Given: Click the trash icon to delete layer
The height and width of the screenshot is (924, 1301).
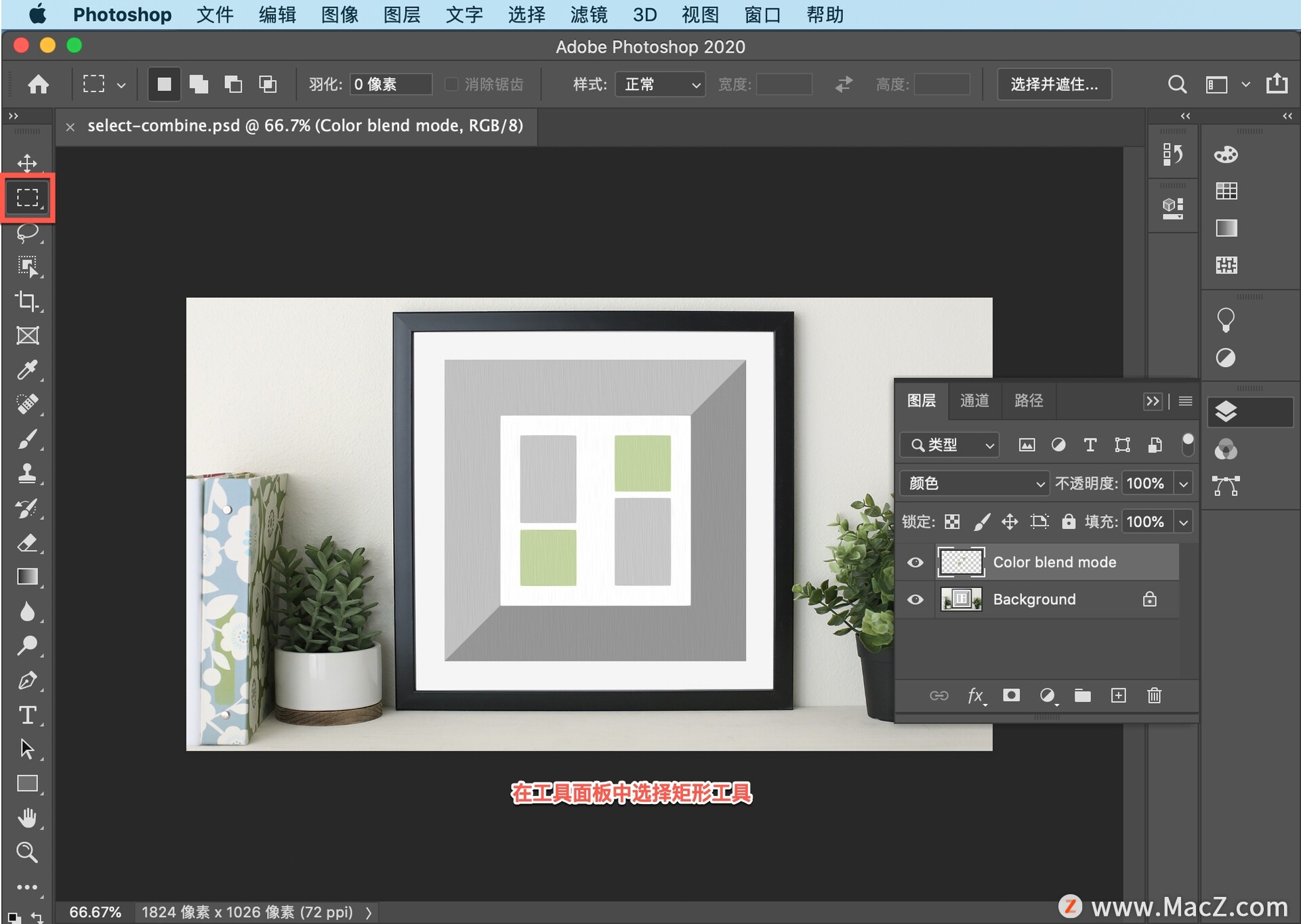Looking at the screenshot, I should [1154, 695].
